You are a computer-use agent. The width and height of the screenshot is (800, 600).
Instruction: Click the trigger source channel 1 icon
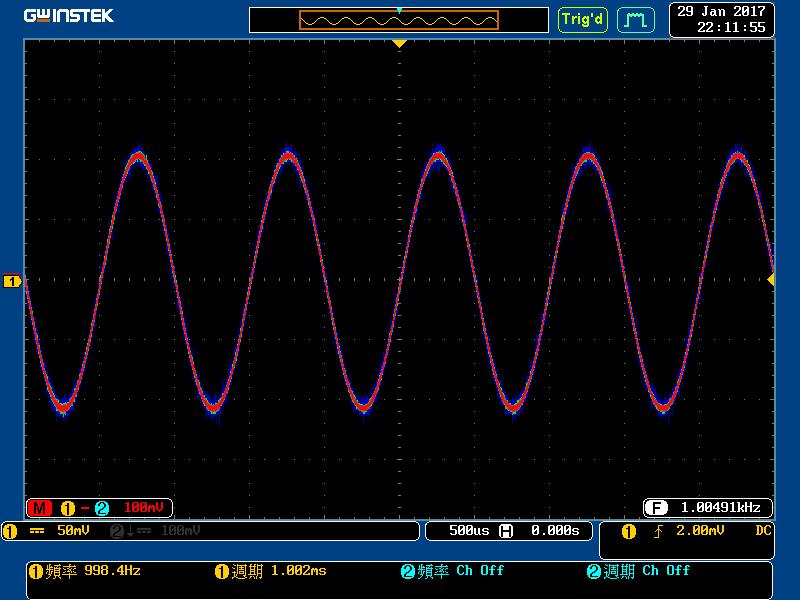pyautogui.click(x=629, y=532)
